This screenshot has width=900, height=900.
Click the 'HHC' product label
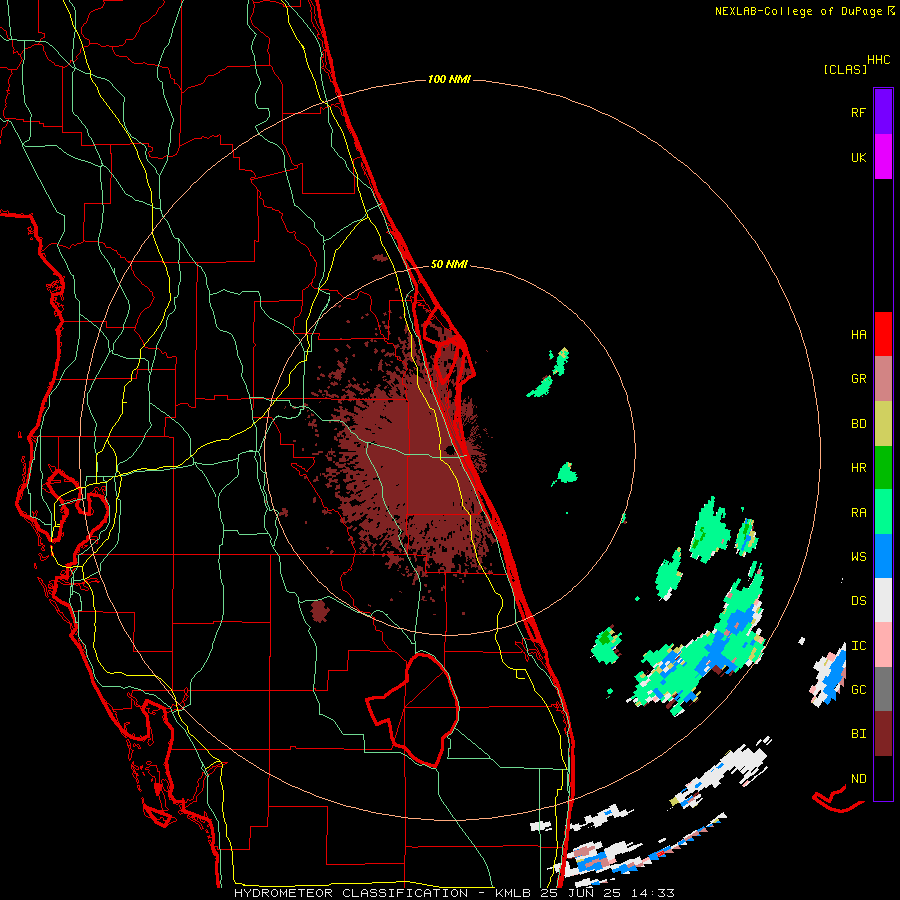[x=879, y=60]
